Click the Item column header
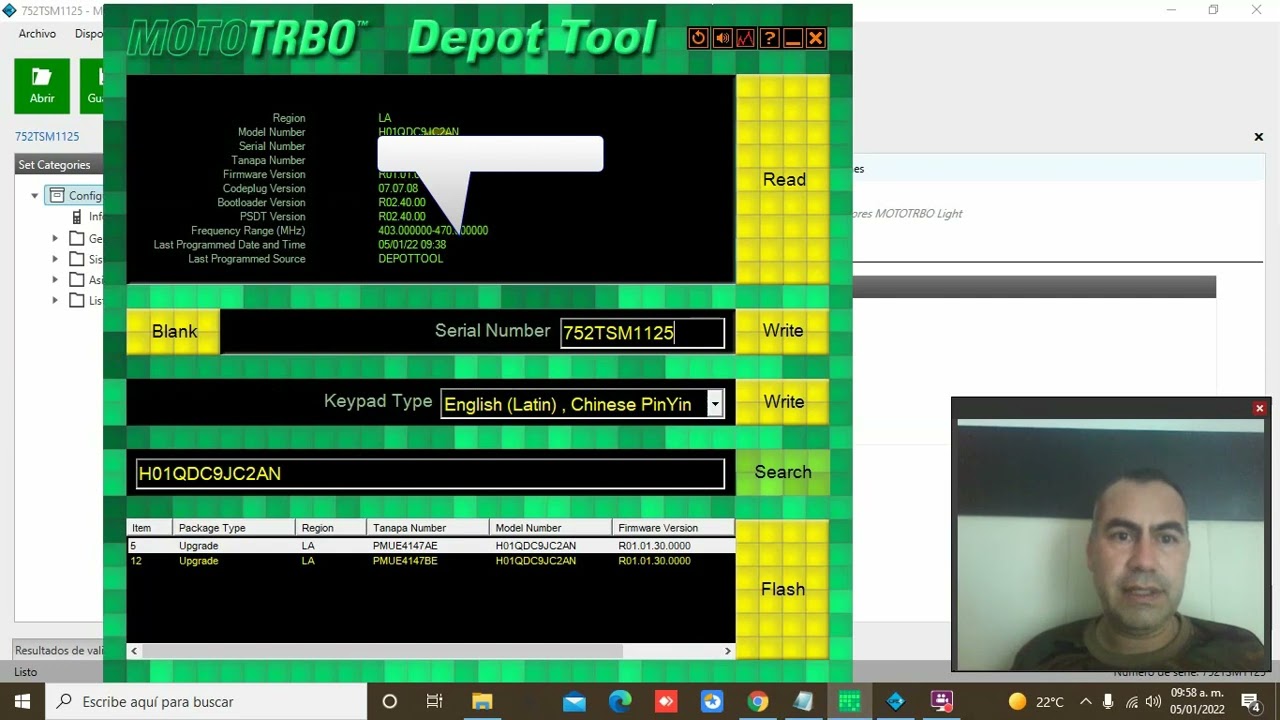Screen dimensions: 1280x720 pos(150,528)
